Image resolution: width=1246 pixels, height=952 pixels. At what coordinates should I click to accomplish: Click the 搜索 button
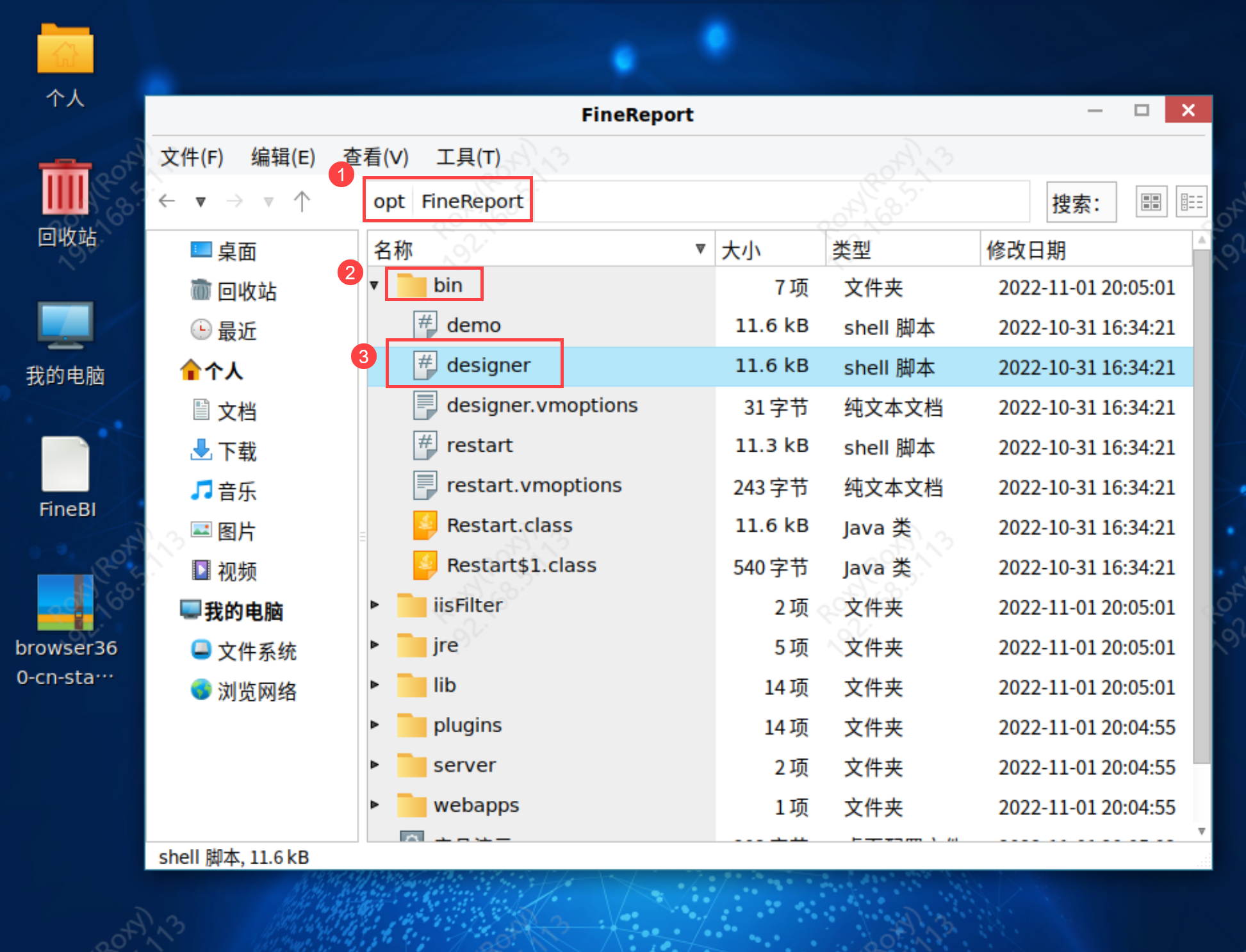[x=1081, y=202]
